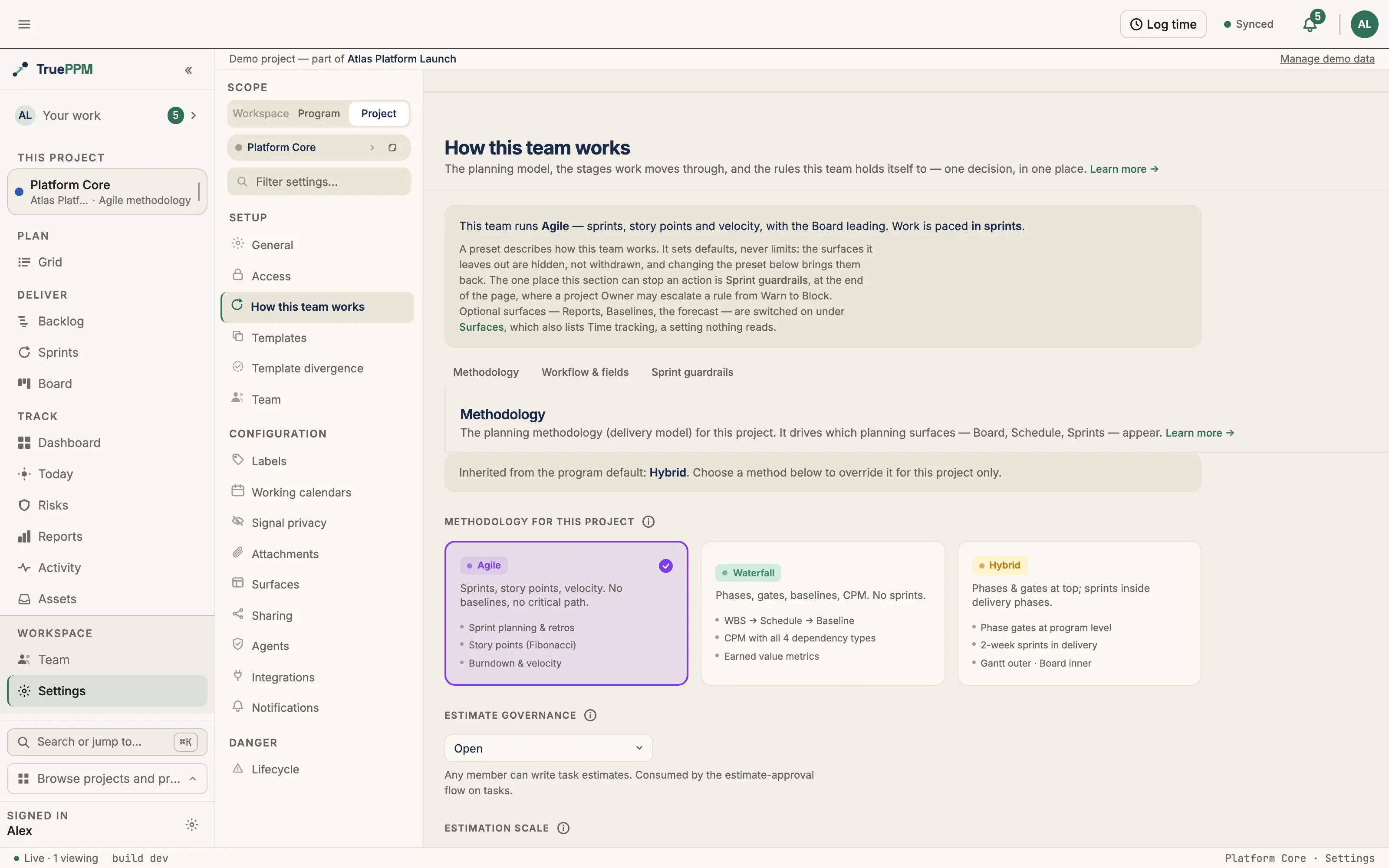Switch to the Workflow & fields tab
The height and width of the screenshot is (868, 1389).
click(585, 372)
